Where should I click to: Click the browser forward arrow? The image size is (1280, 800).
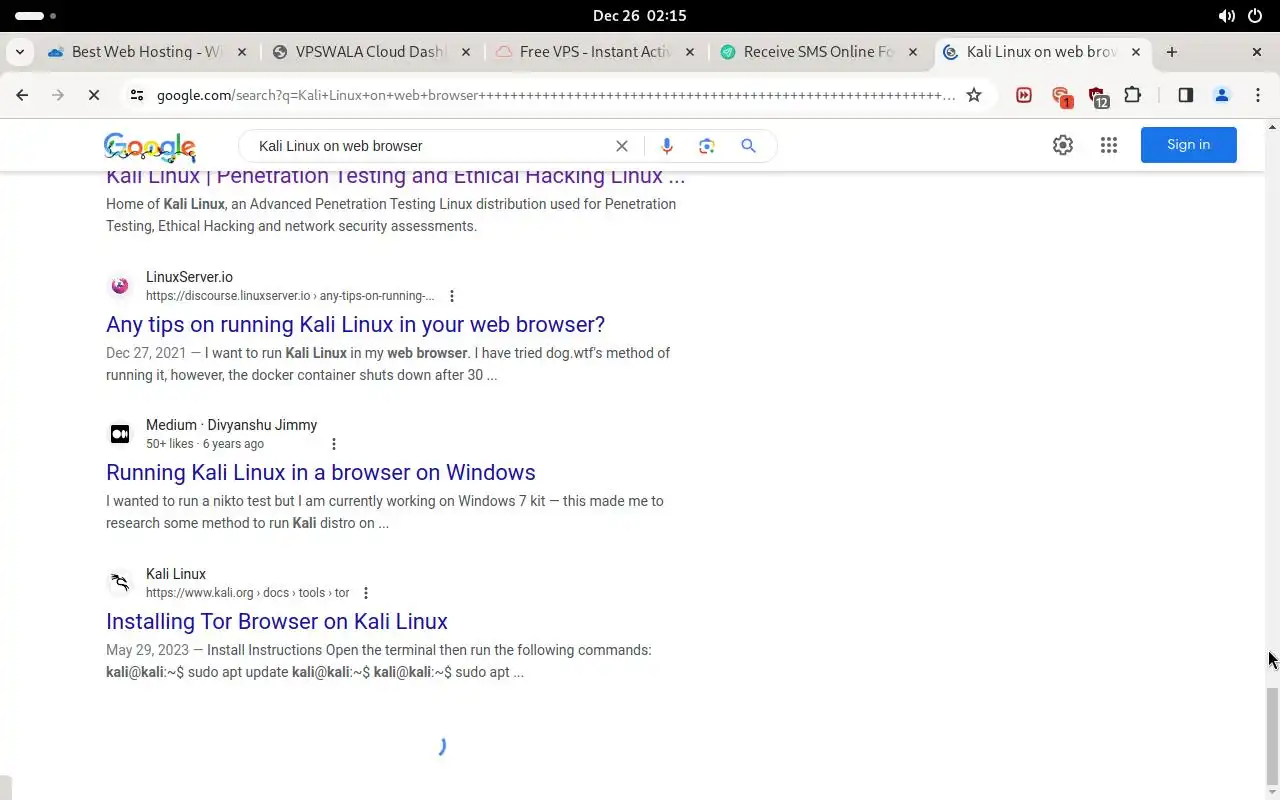point(57,95)
